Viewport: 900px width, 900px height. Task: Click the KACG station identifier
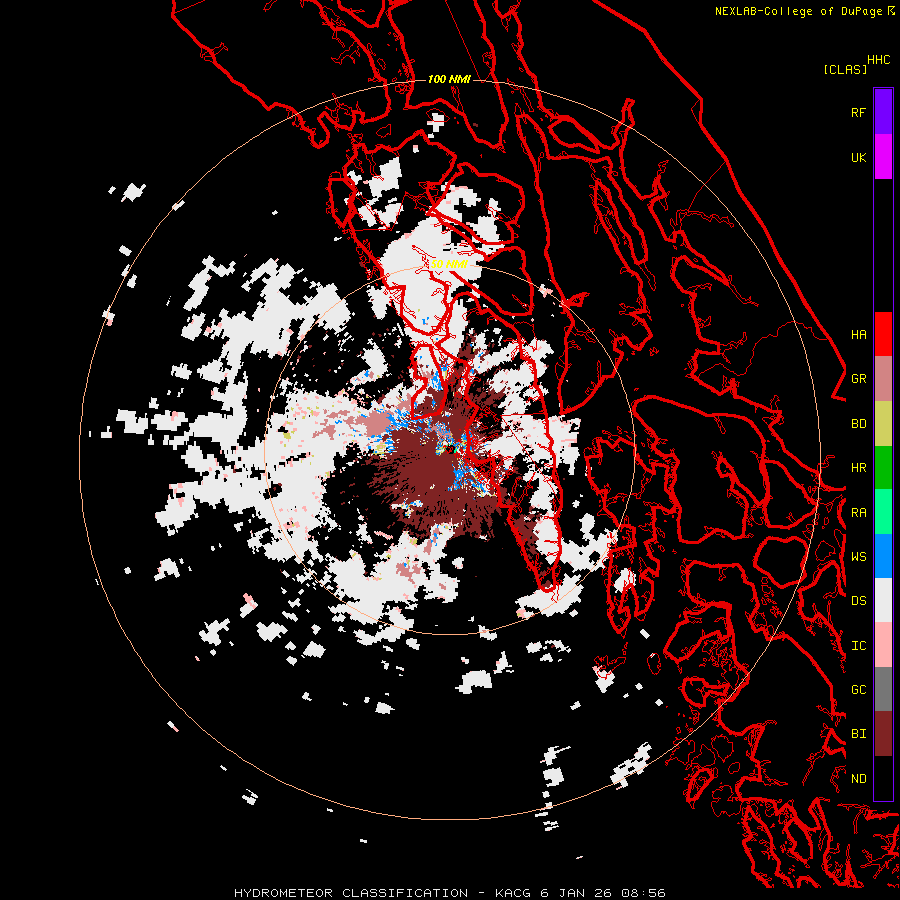tap(513, 893)
